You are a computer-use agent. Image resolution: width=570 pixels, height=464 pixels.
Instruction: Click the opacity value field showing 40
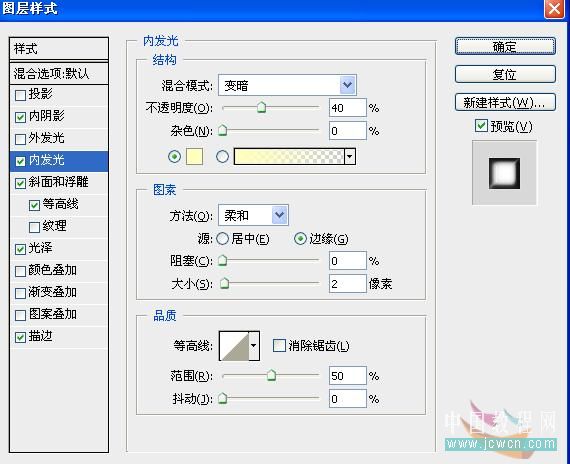(x=348, y=108)
